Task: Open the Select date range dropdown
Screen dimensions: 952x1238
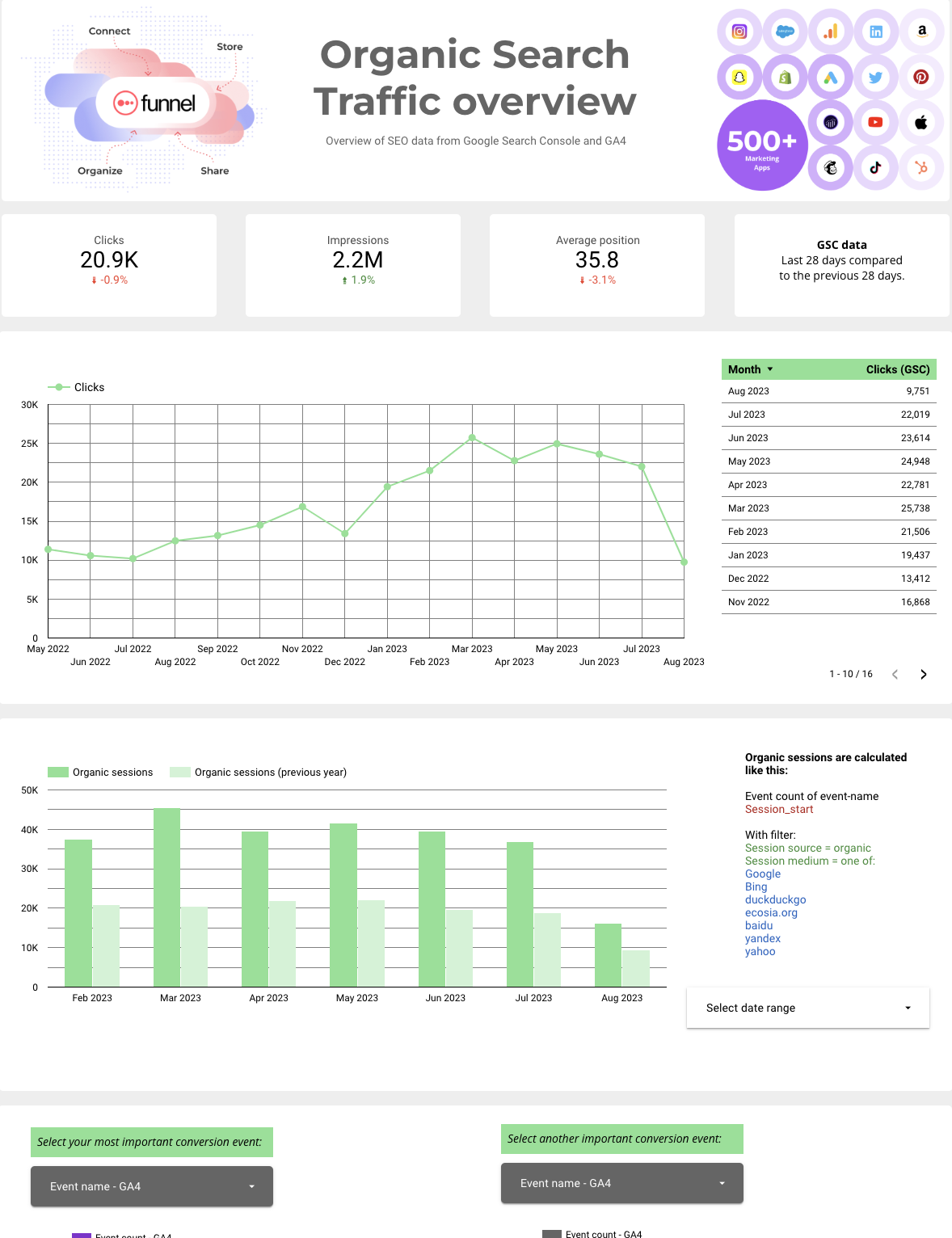Action: coord(807,1008)
